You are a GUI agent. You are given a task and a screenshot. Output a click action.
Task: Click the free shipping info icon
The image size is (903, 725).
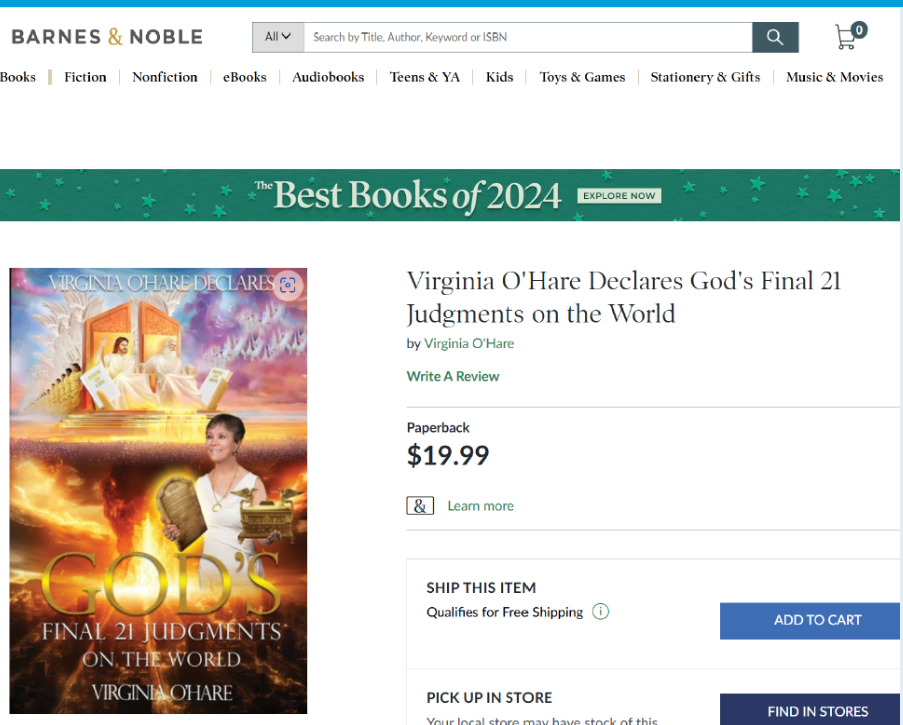pyautogui.click(x=600, y=612)
